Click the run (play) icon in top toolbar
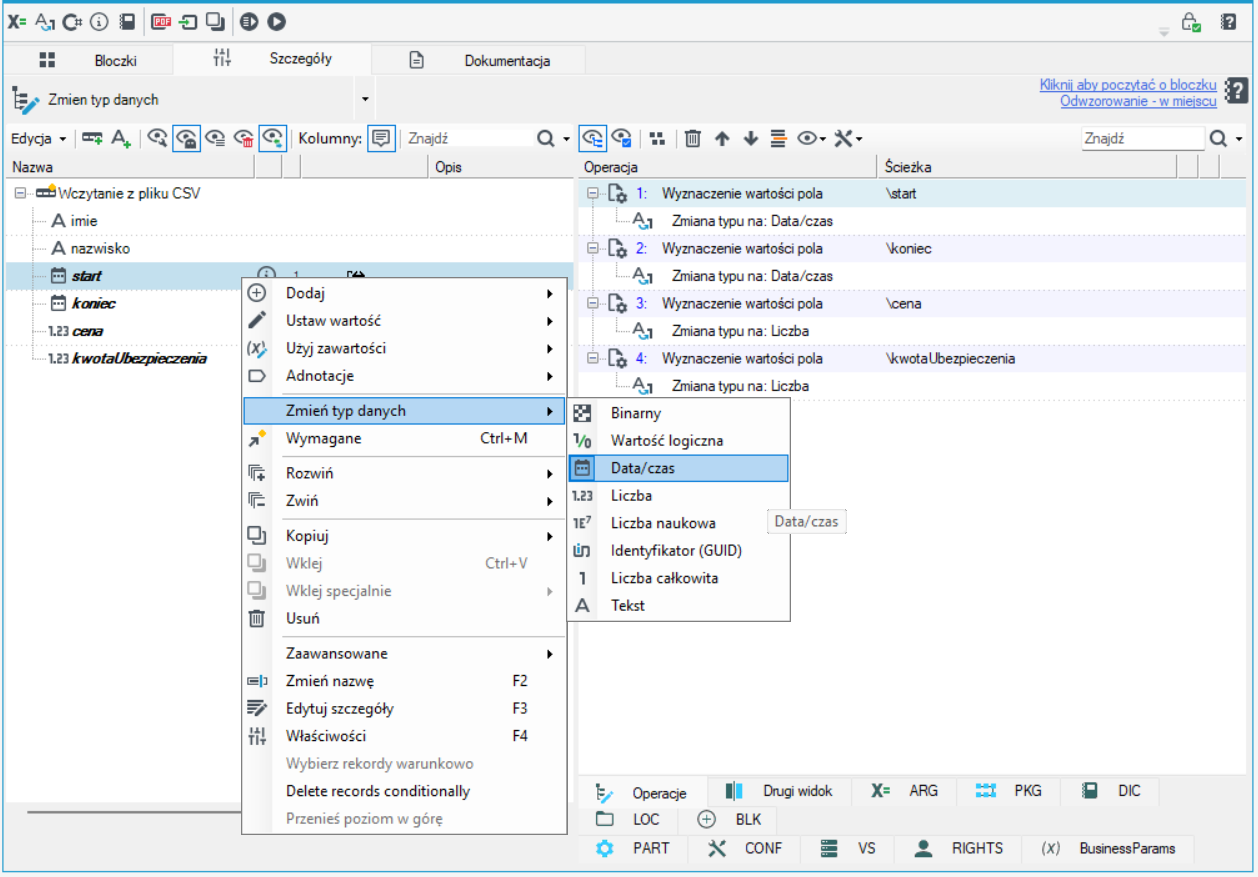Viewport: 1258px width, 877px height. point(277,20)
